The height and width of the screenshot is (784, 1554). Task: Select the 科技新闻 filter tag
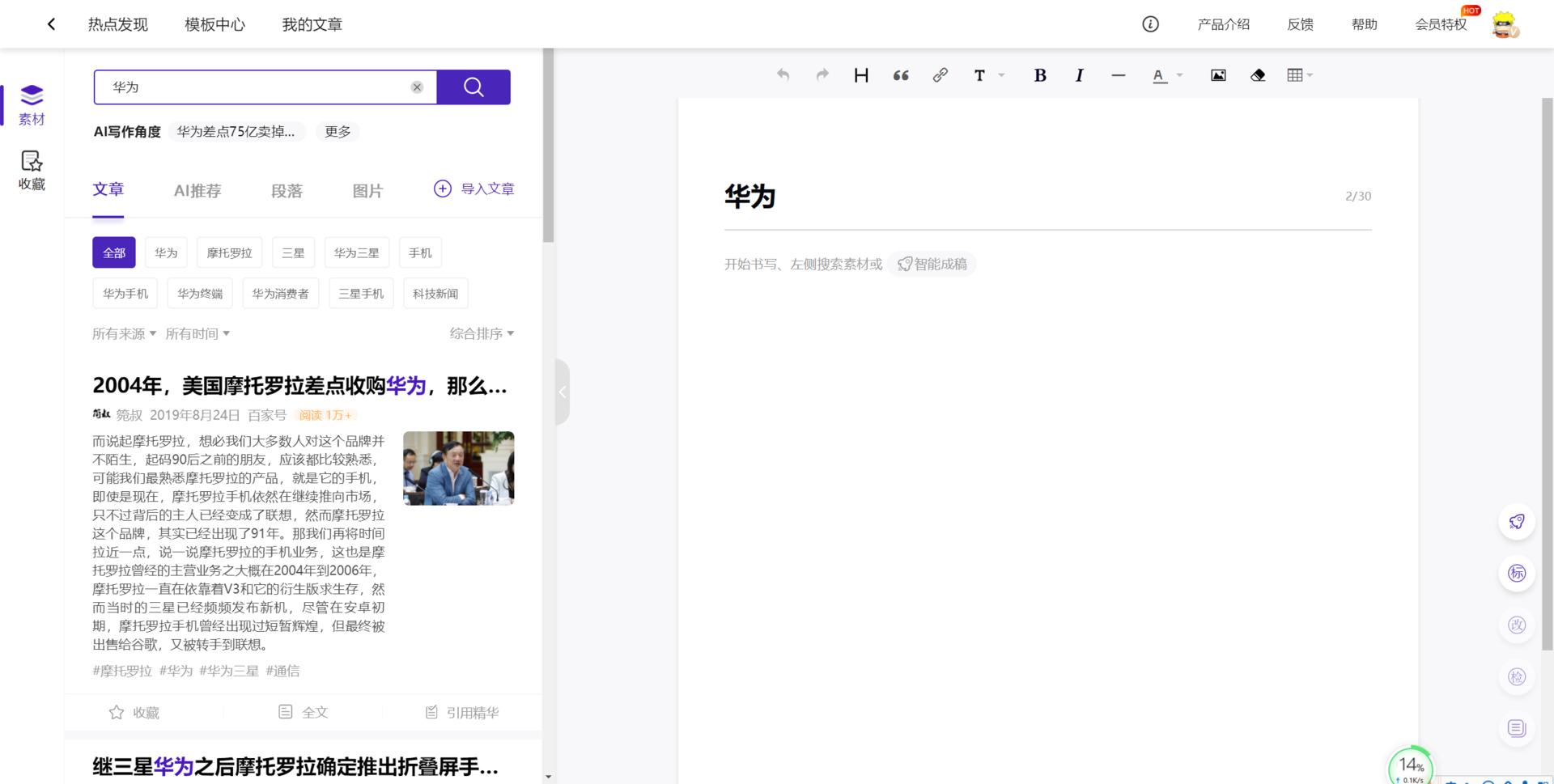(x=435, y=293)
